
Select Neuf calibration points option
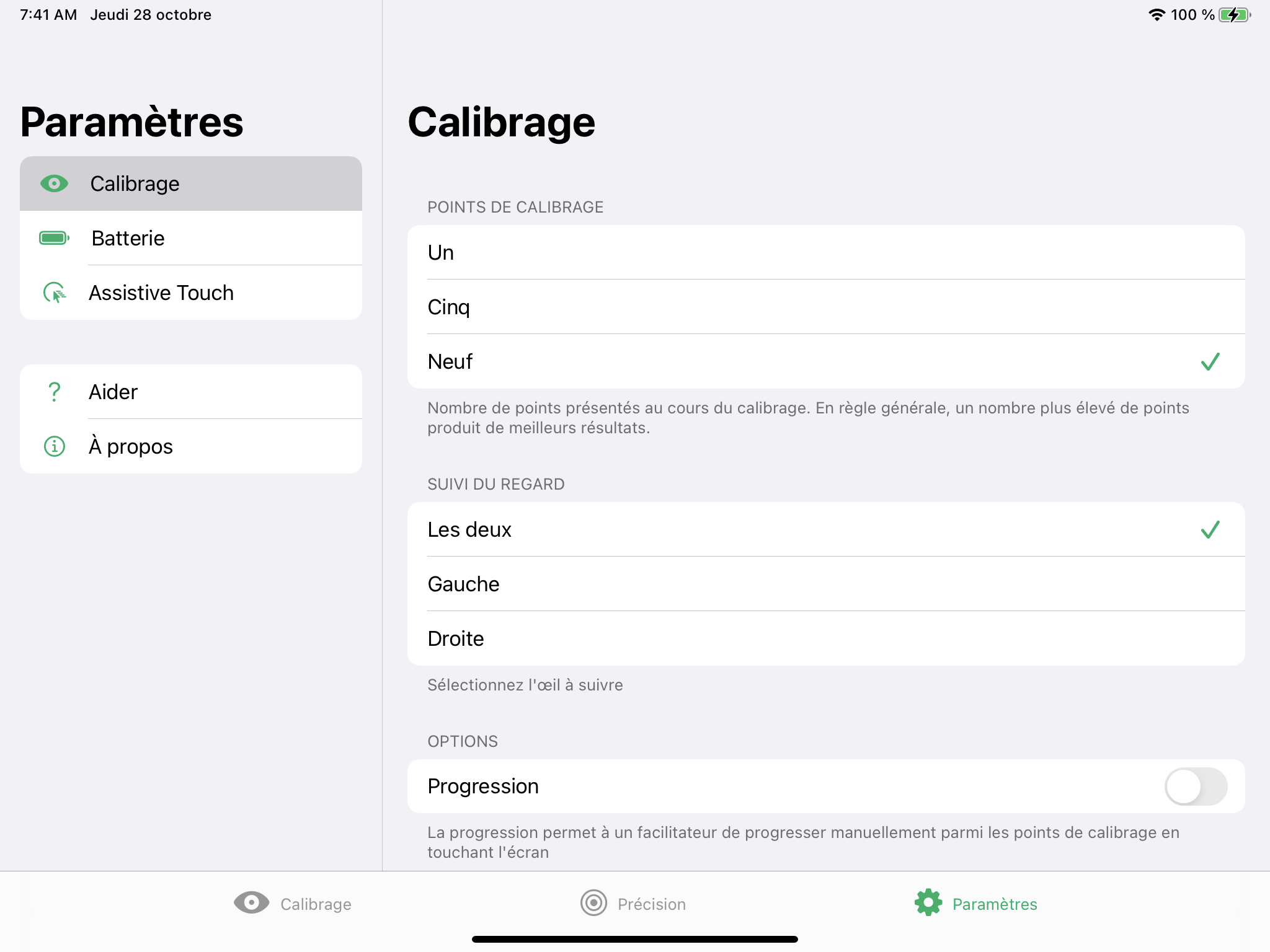(825, 362)
